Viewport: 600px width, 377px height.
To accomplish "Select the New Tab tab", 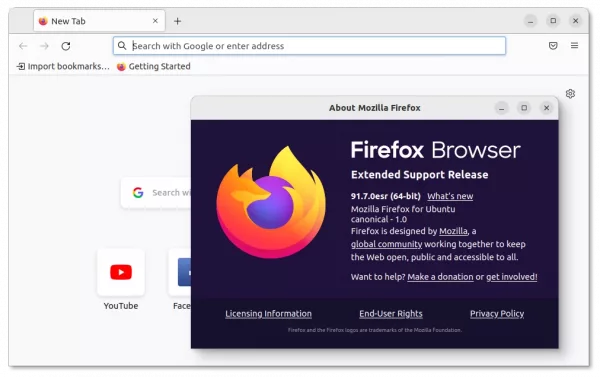I will click(x=99, y=21).
